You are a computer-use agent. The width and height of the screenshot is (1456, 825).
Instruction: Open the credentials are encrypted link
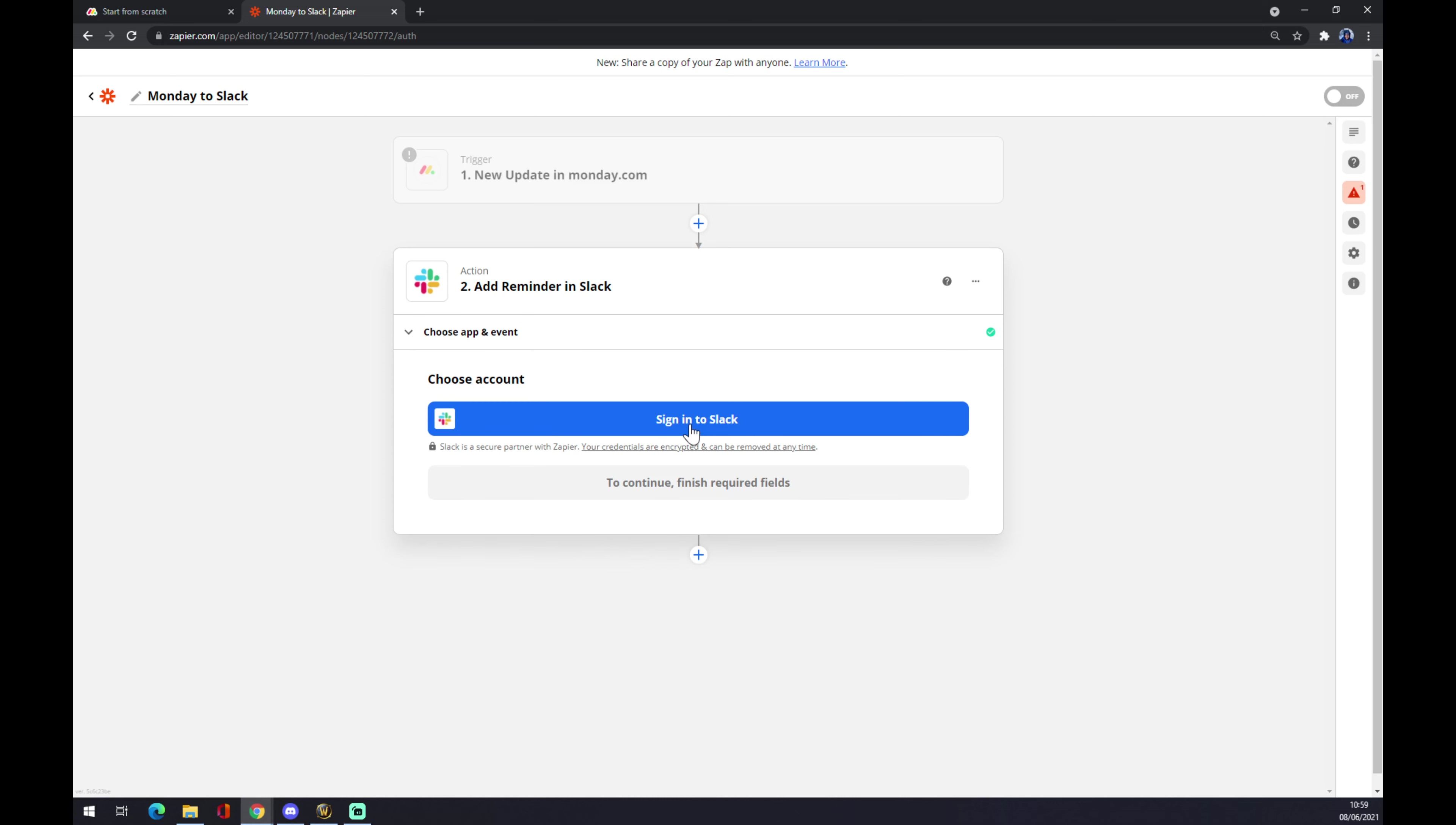pos(698,447)
